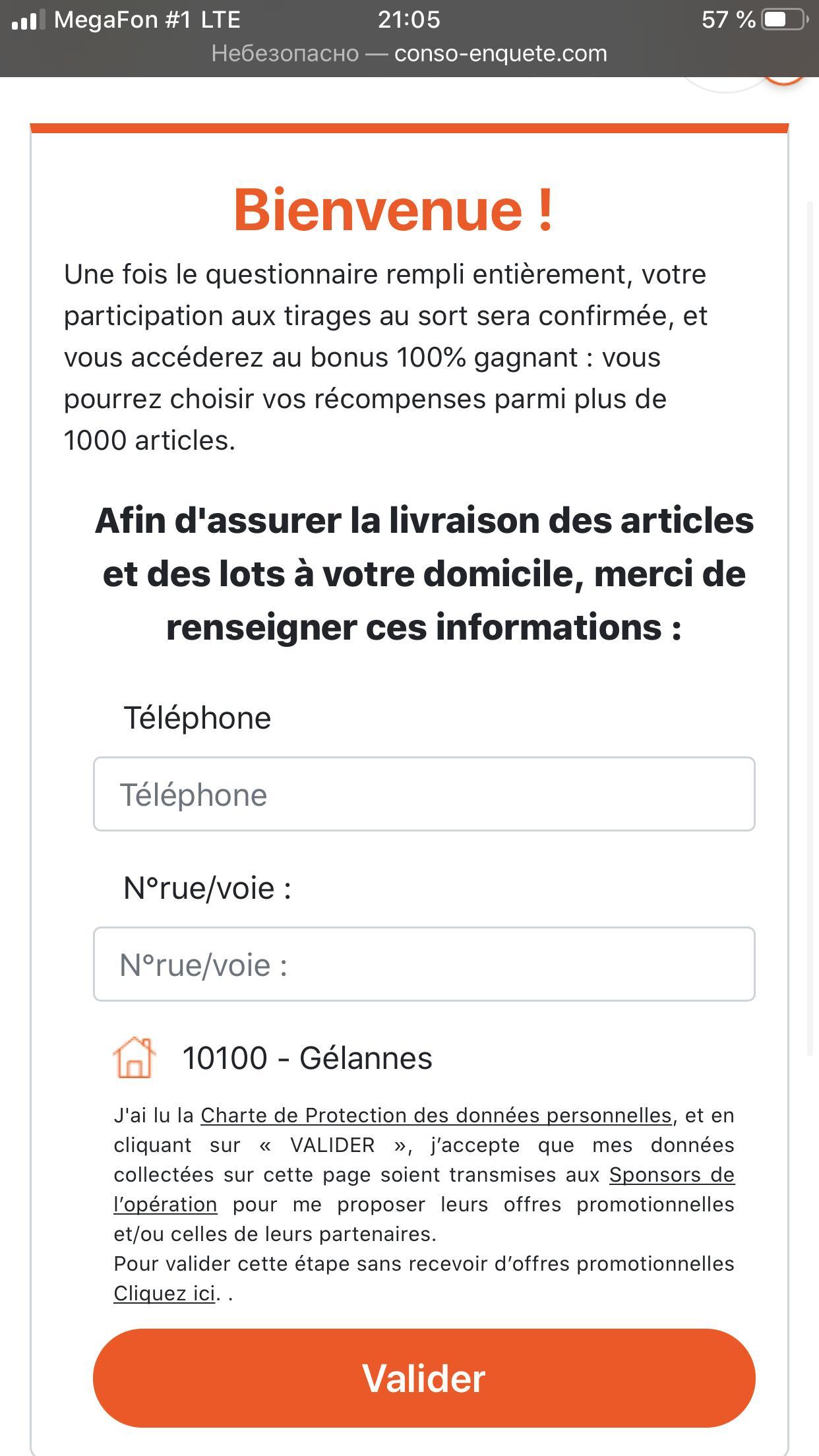Tap the Téléphone field label
This screenshot has height=1456, width=819.
[x=197, y=718]
